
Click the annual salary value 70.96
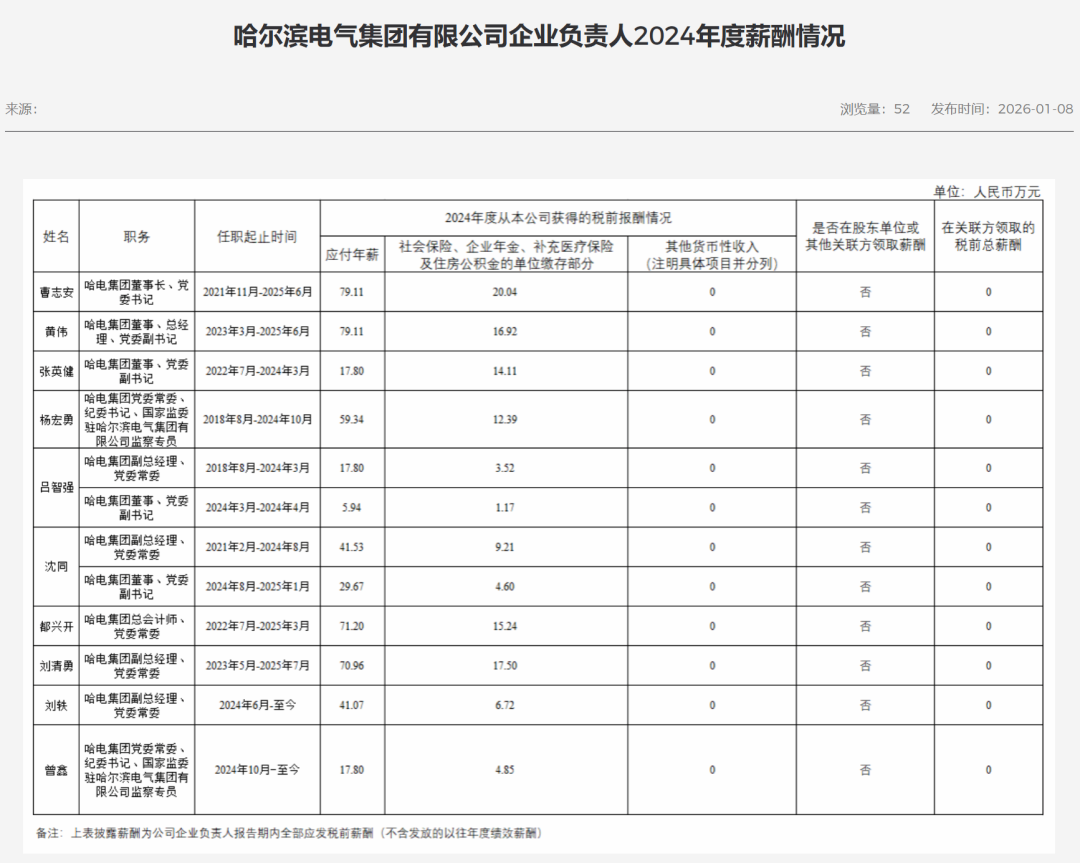pyautogui.click(x=352, y=666)
